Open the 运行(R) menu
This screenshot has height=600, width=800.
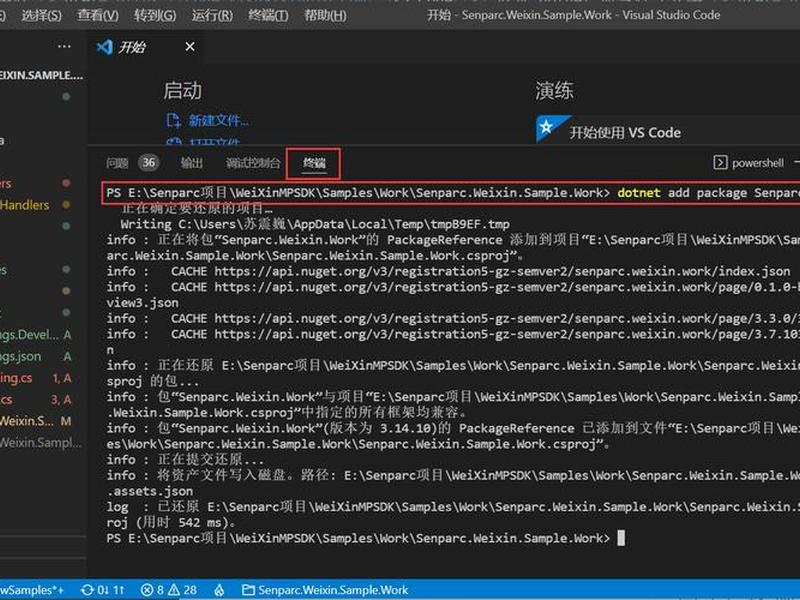click(212, 15)
